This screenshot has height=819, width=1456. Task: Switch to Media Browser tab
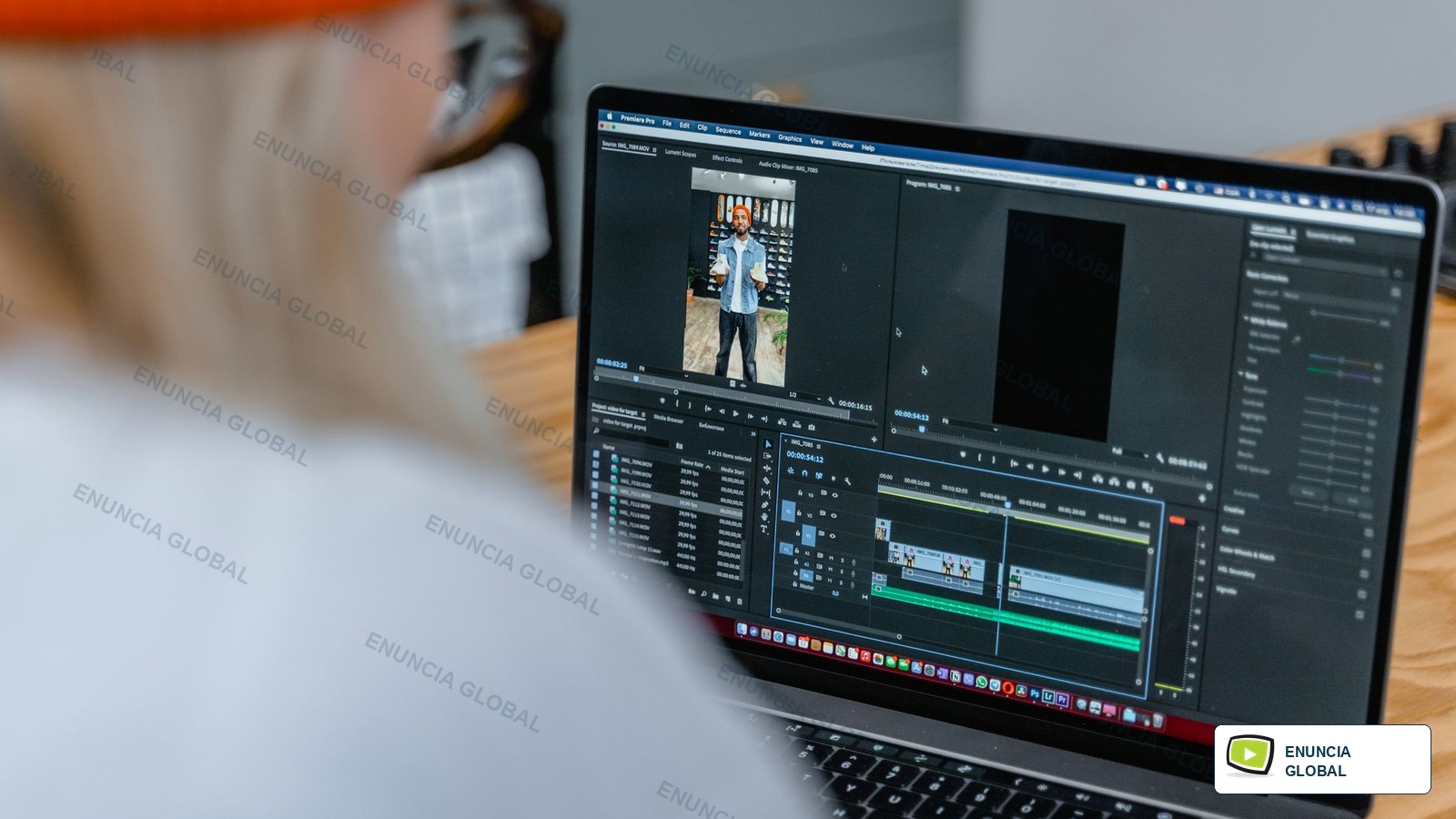pyautogui.click(x=669, y=419)
